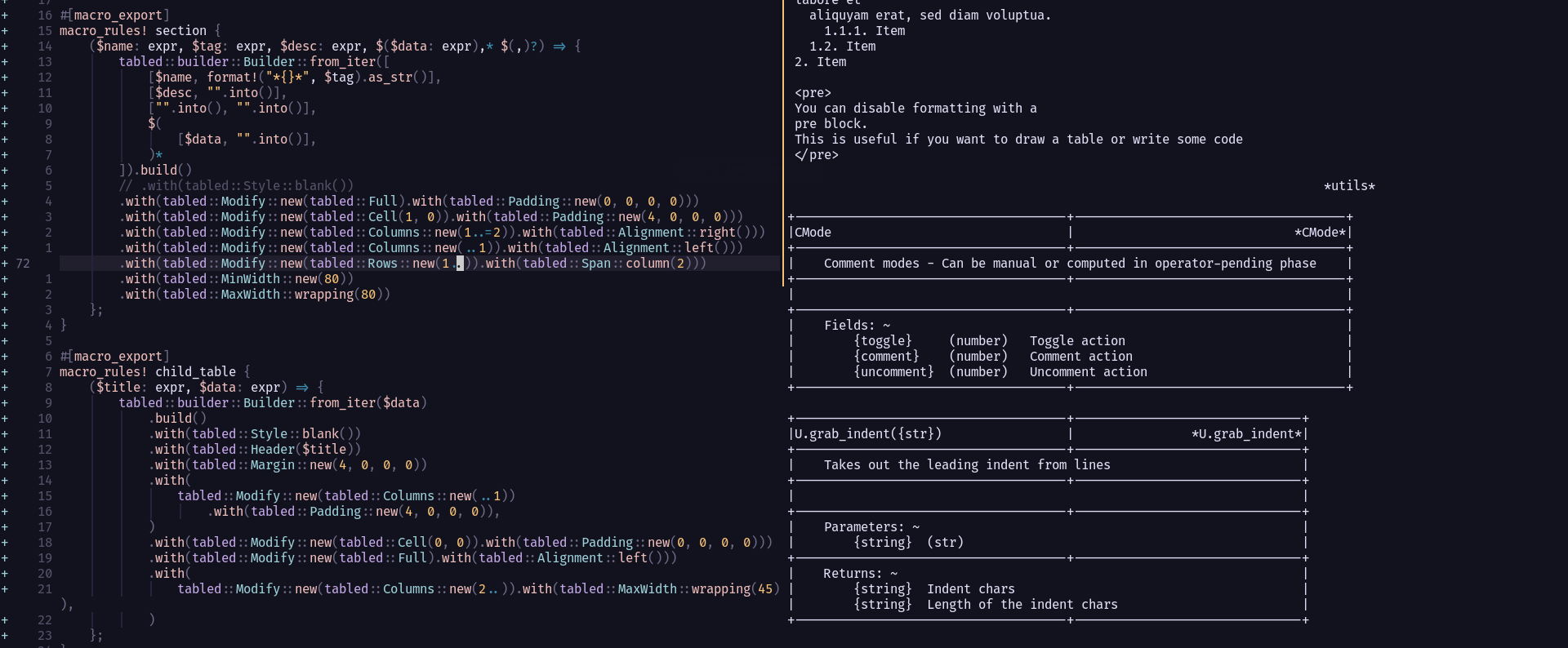Click the '{comment}' field entry
The height and width of the screenshot is (648, 1568).
pyautogui.click(x=886, y=357)
